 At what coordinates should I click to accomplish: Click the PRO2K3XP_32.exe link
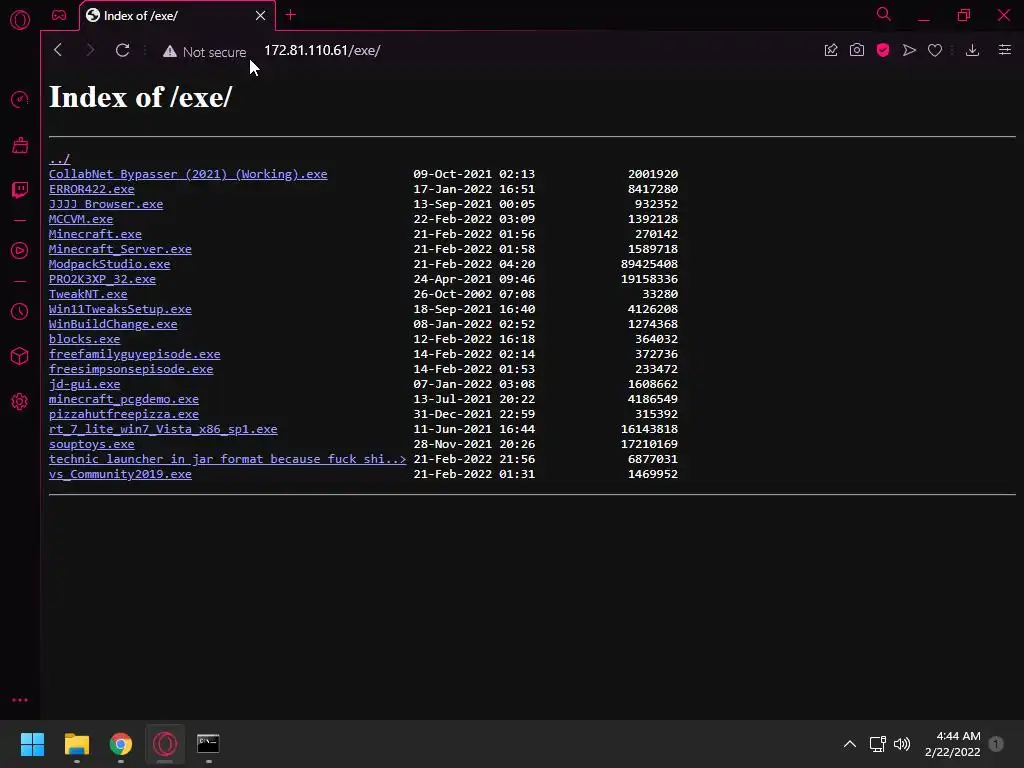click(103, 280)
